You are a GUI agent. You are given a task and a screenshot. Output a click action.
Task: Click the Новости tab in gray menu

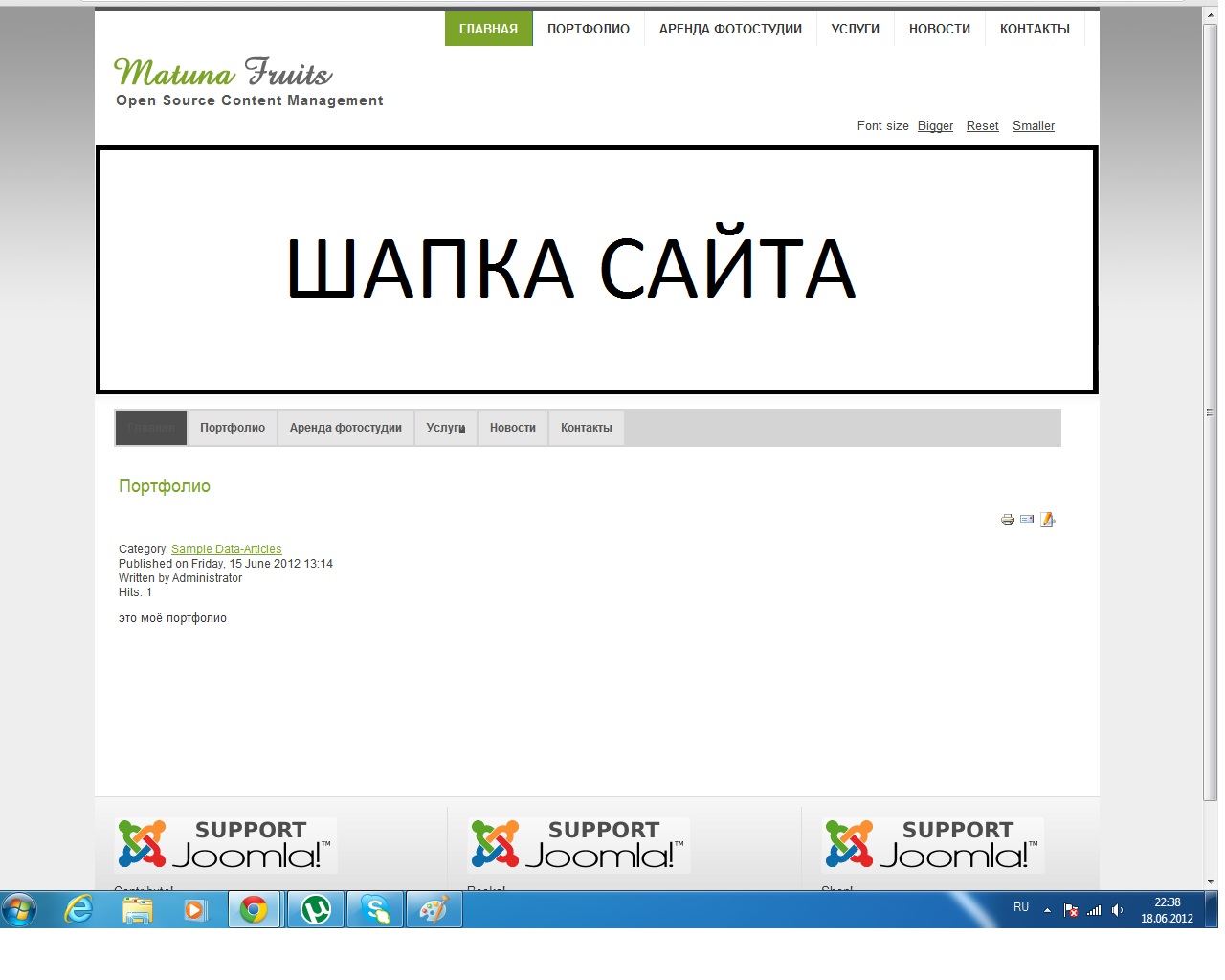(512, 428)
